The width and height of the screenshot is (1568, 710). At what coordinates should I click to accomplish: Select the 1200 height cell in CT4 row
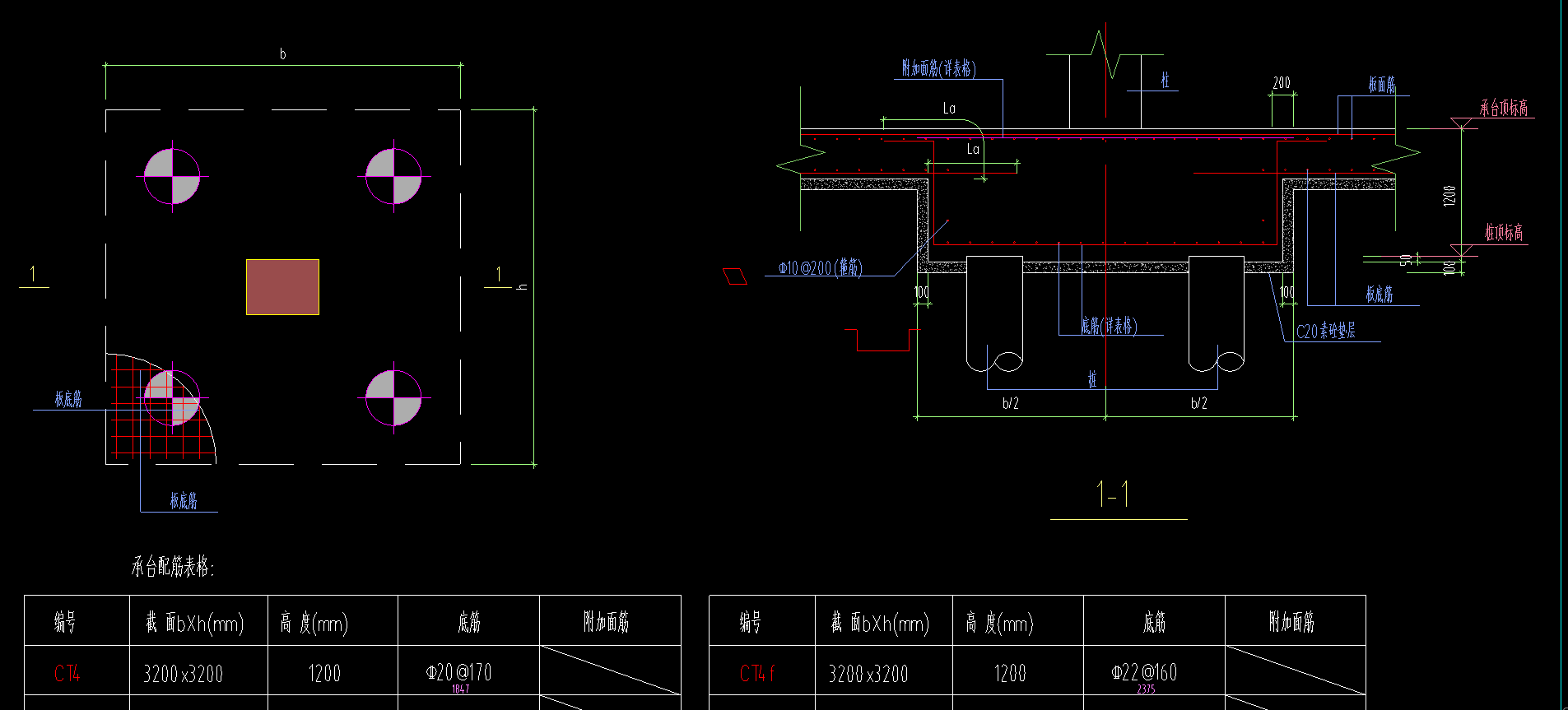(324, 675)
